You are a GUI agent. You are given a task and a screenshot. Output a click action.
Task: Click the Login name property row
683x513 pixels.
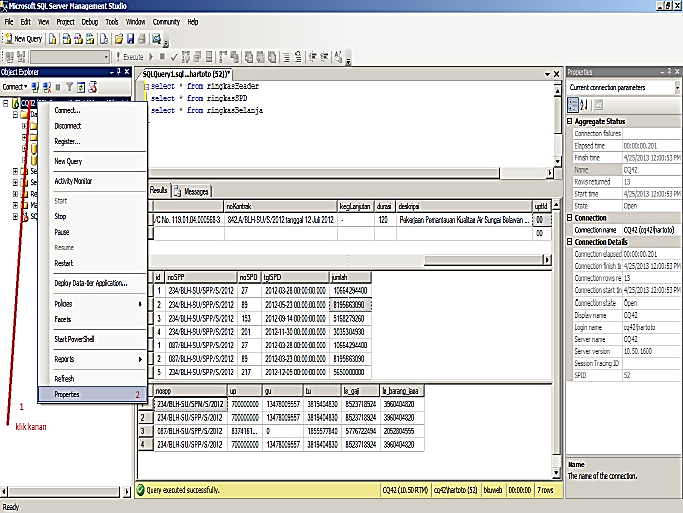(x=624, y=327)
